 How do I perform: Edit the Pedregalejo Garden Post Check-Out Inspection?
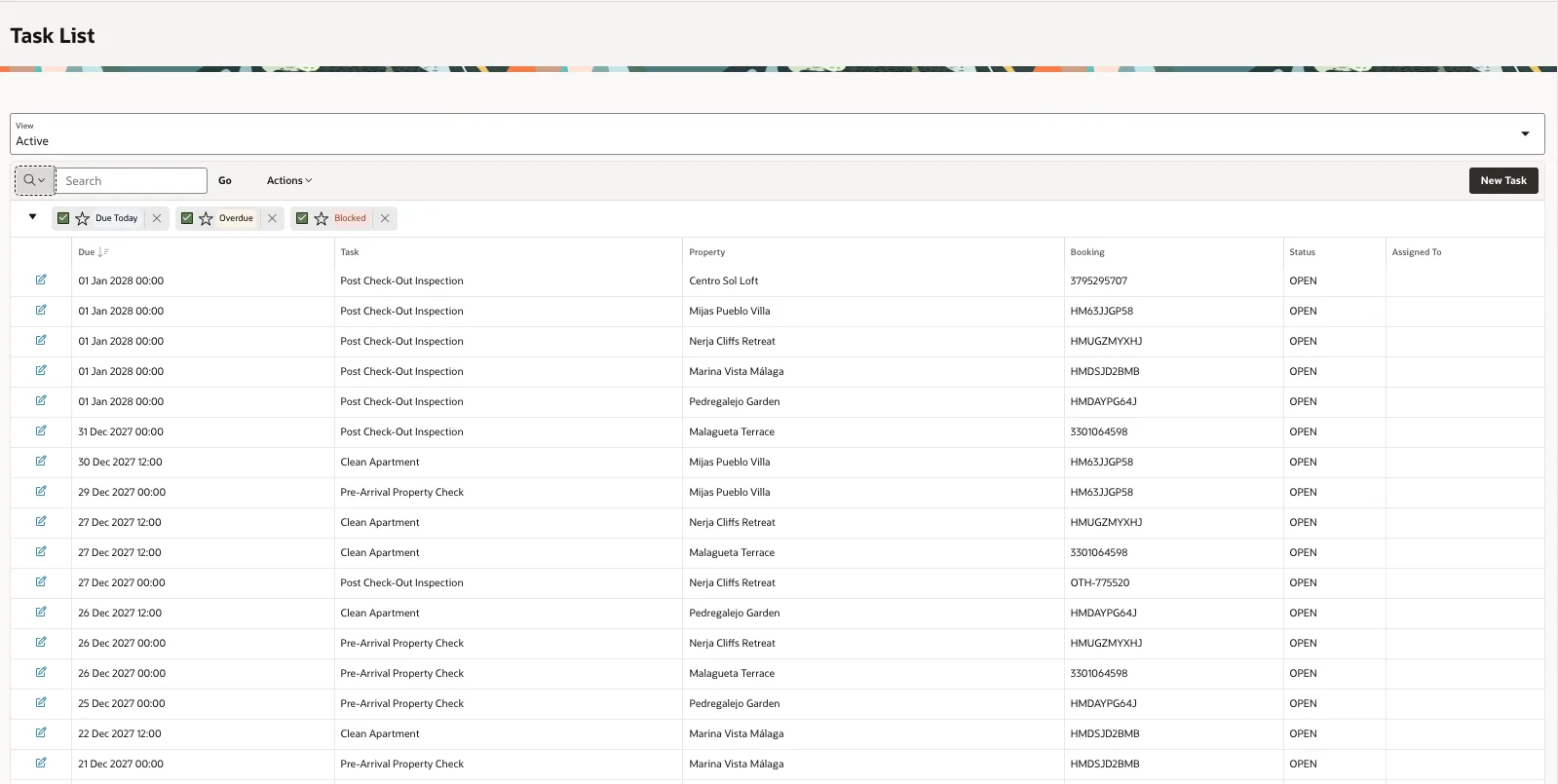(41, 401)
